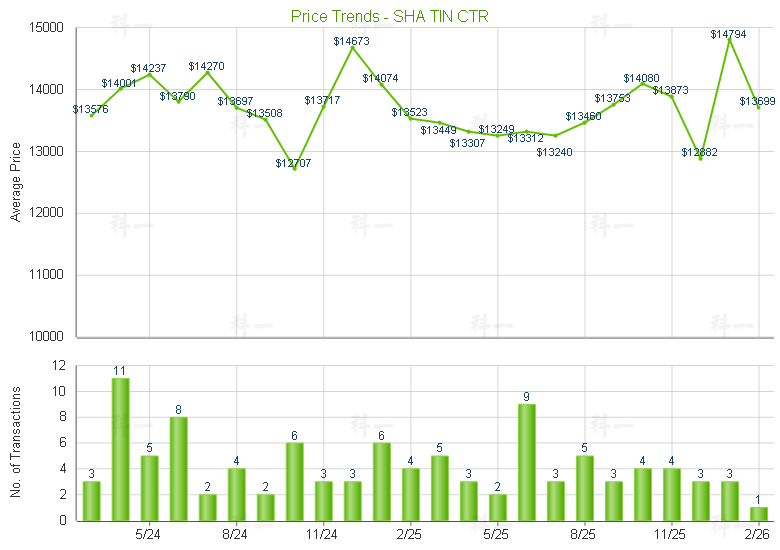Click the $12882 price data point
The image size is (780, 550).
(701, 157)
